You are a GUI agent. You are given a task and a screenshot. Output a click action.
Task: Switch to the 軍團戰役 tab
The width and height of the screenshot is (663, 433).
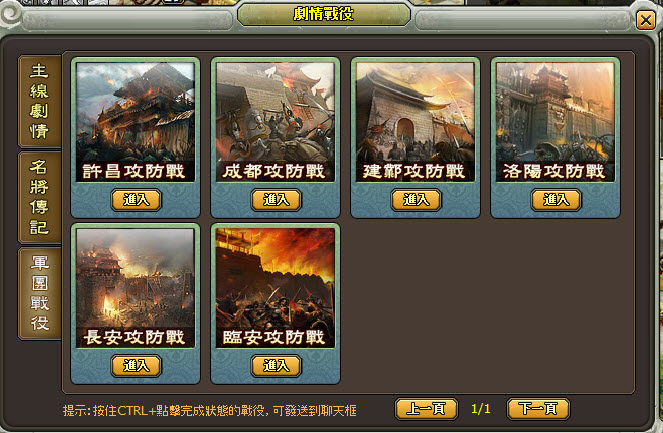(x=39, y=293)
